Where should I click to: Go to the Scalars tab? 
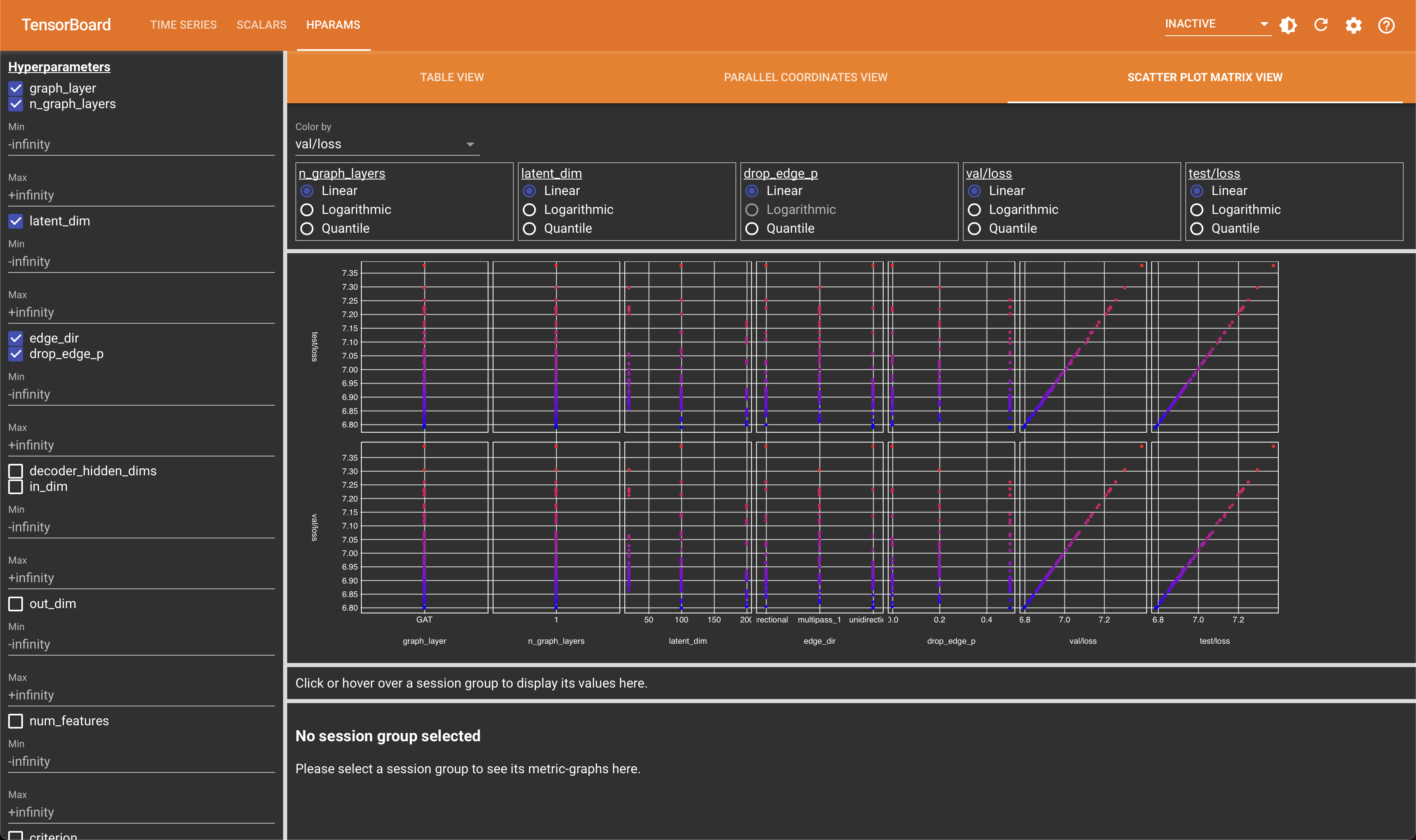261,25
